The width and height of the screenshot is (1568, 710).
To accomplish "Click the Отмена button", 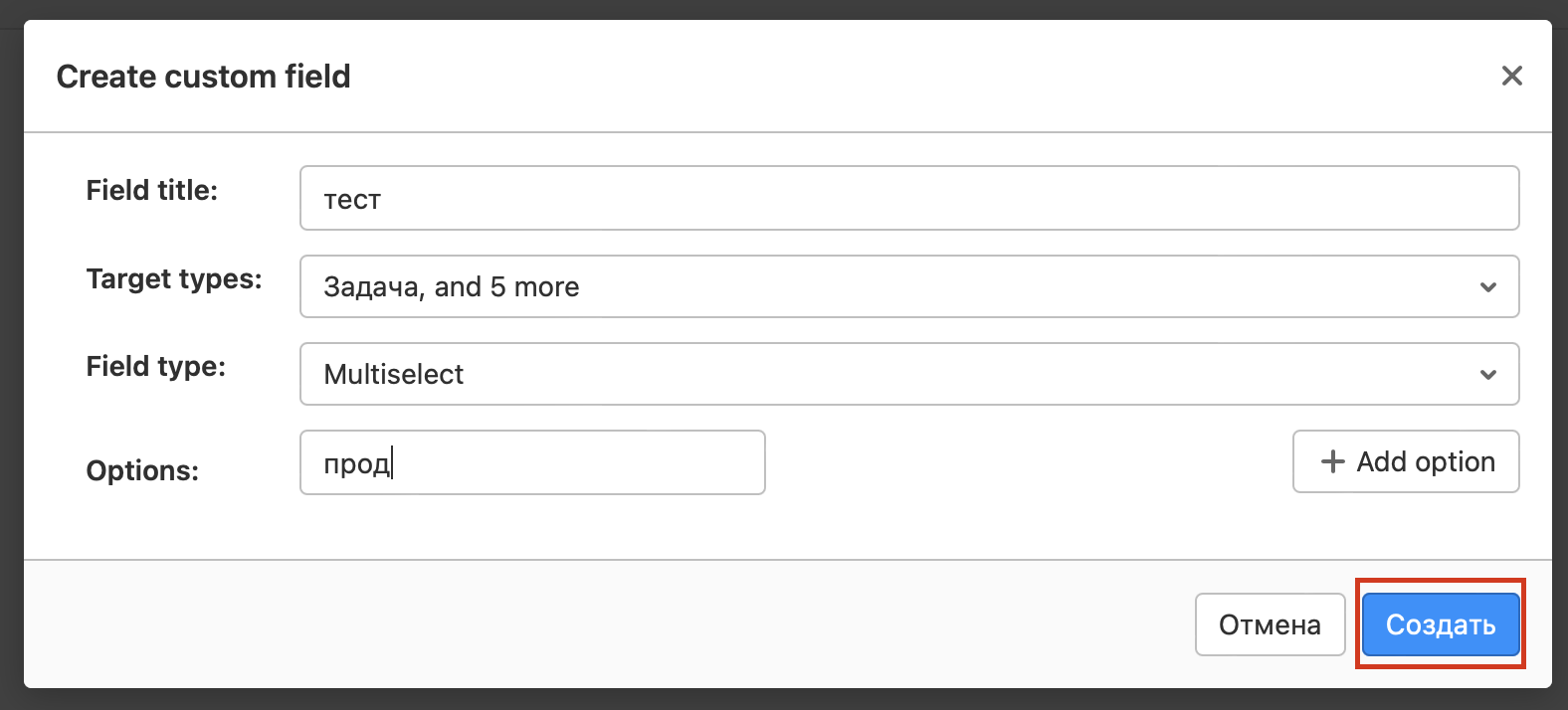I will [x=1270, y=624].
